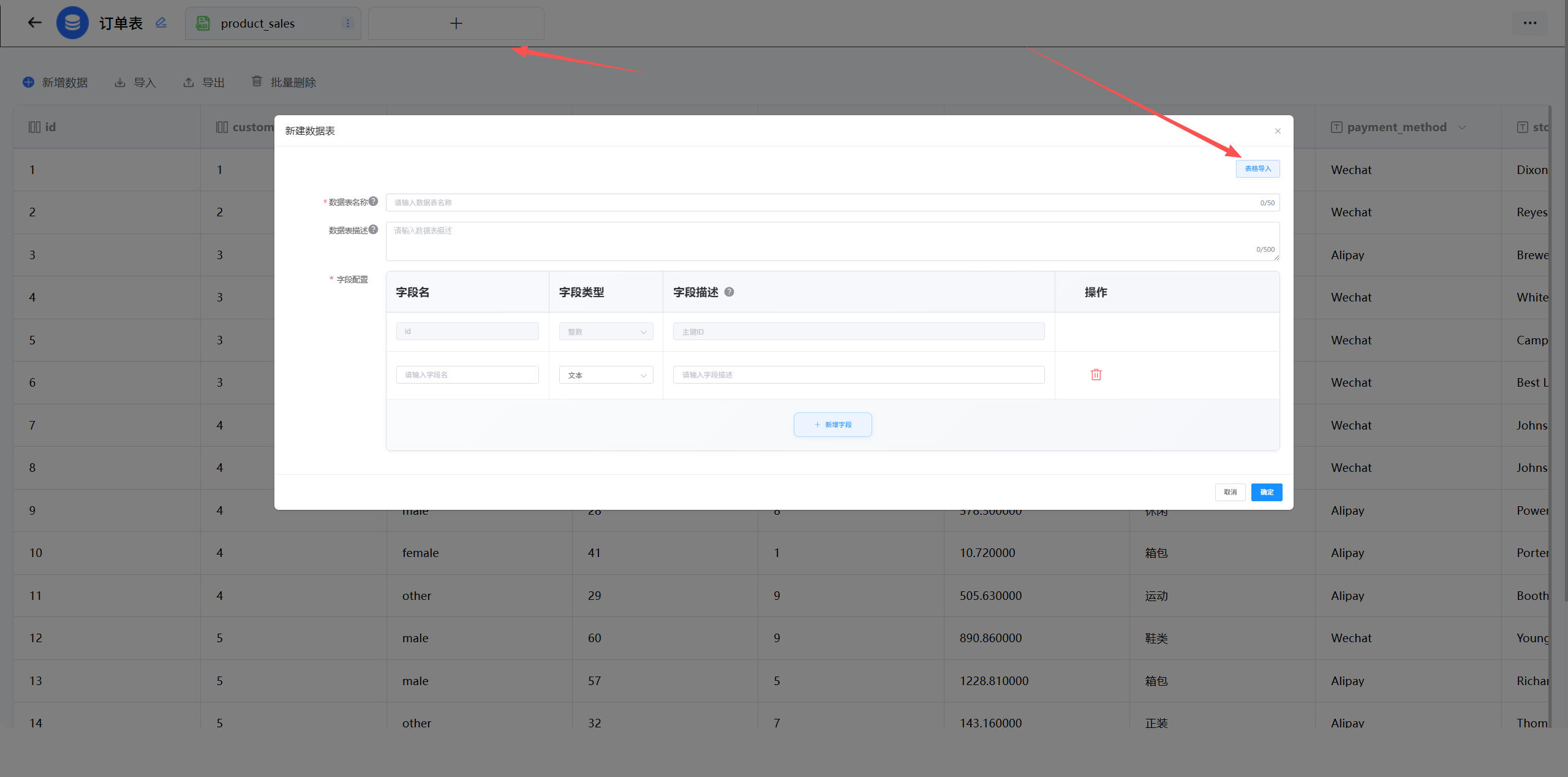
Task: Expand the 文本 field type dropdown
Action: pos(606,375)
